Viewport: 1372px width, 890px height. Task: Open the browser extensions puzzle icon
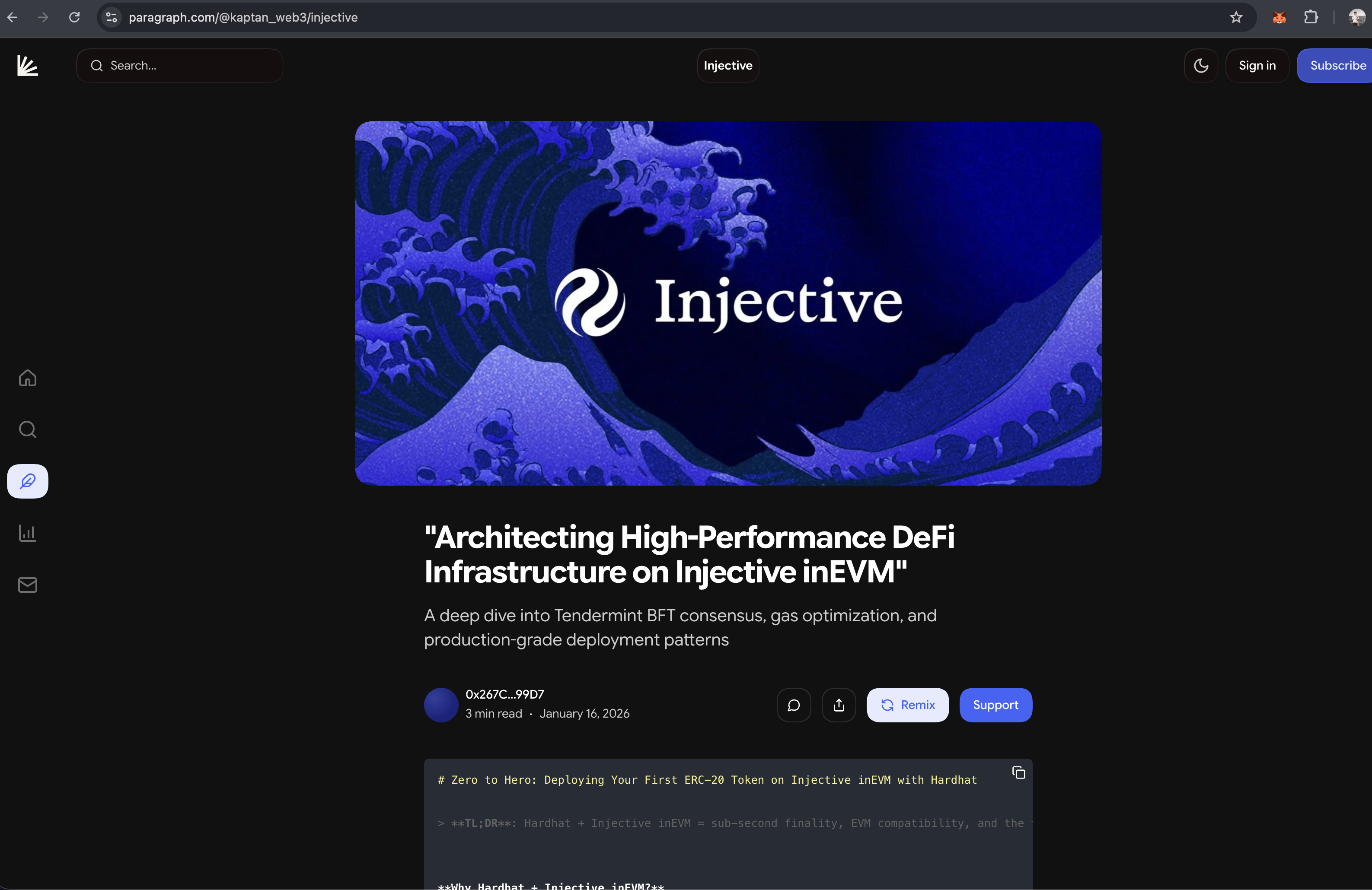1310,17
